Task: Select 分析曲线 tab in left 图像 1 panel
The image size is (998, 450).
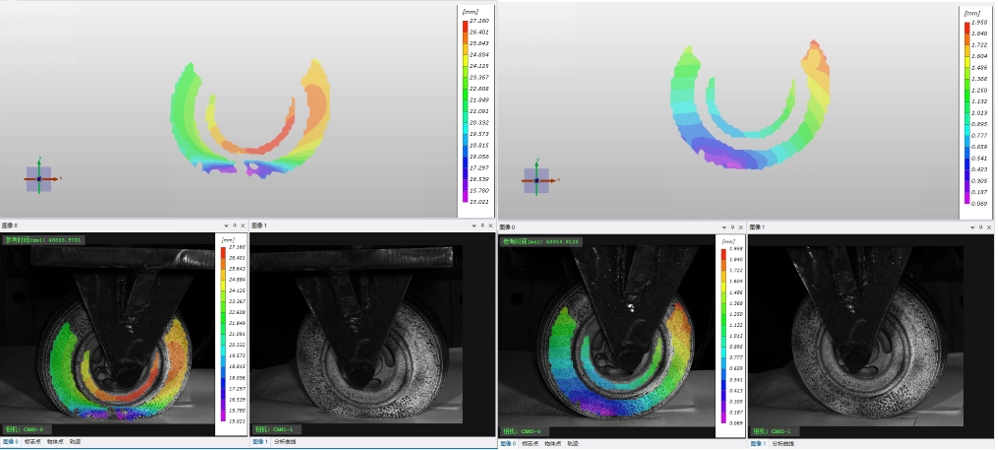Action: pyautogui.click(x=286, y=441)
